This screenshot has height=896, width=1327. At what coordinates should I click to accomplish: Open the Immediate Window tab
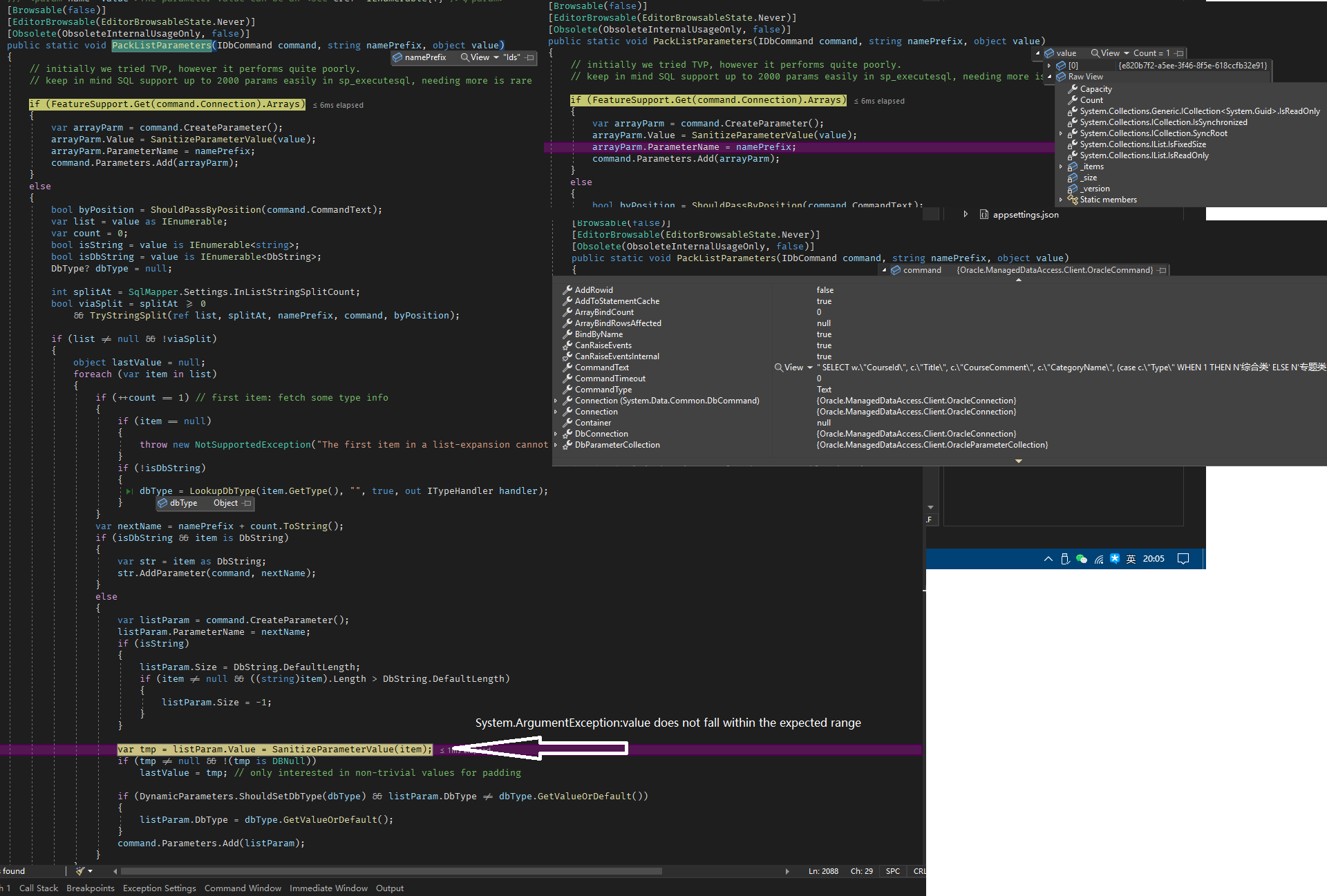click(328, 888)
